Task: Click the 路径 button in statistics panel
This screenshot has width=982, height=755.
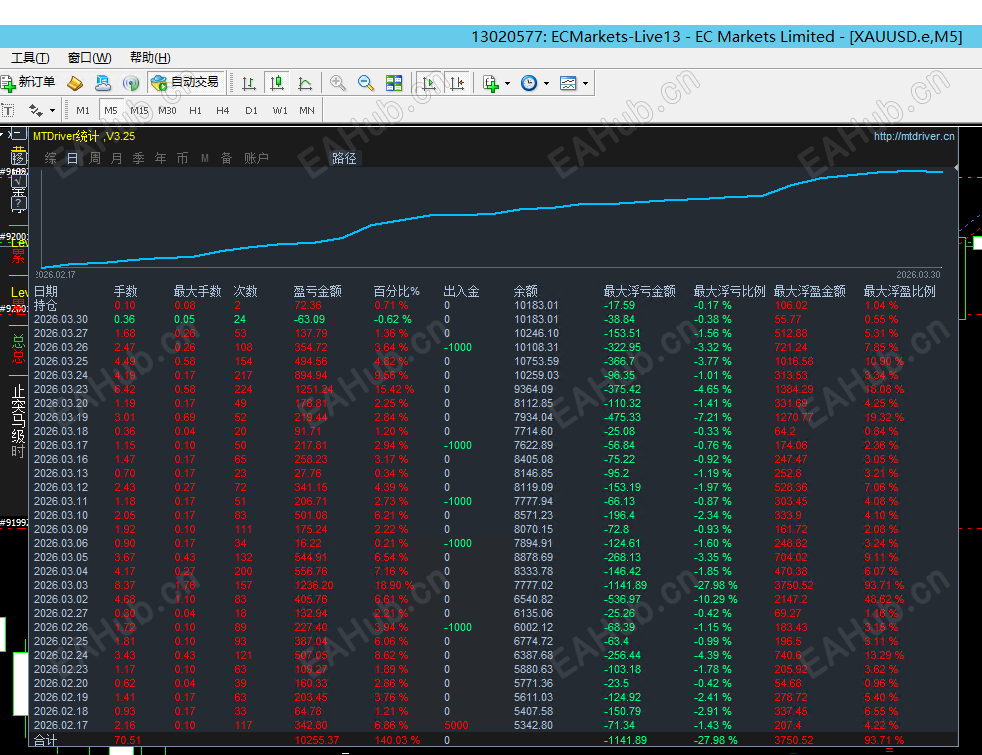Action: click(x=344, y=158)
